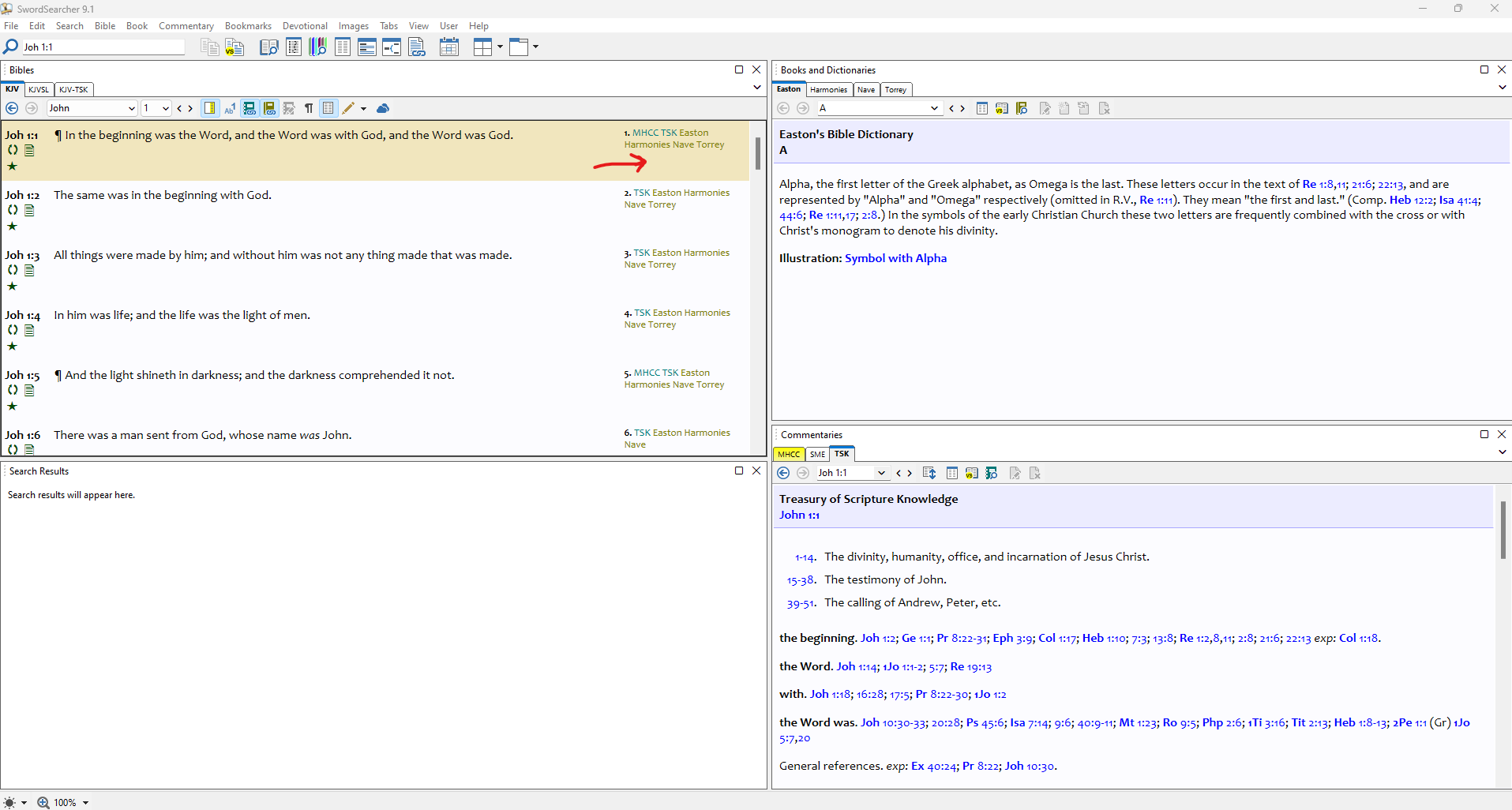Go to previous chapter in Bibles panel

point(180,108)
